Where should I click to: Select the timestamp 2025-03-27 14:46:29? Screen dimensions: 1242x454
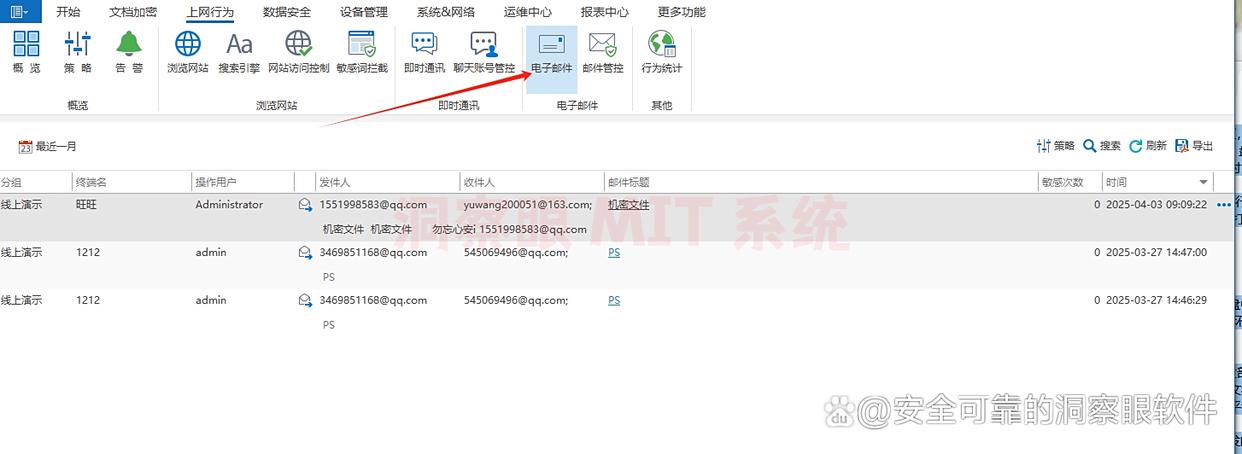[x=1156, y=300]
